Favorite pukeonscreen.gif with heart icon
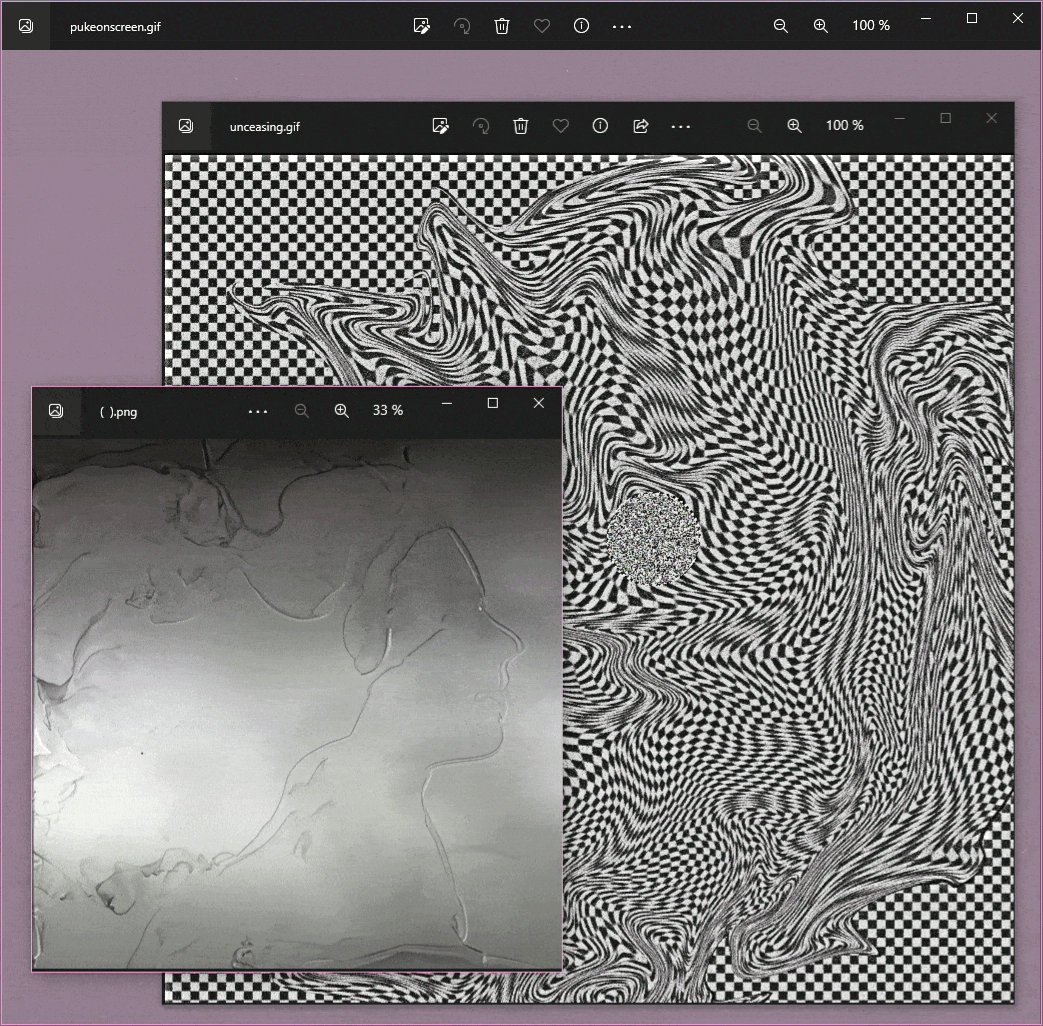Viewport: 1043px width, 1026px height. (x=542, y=26)
